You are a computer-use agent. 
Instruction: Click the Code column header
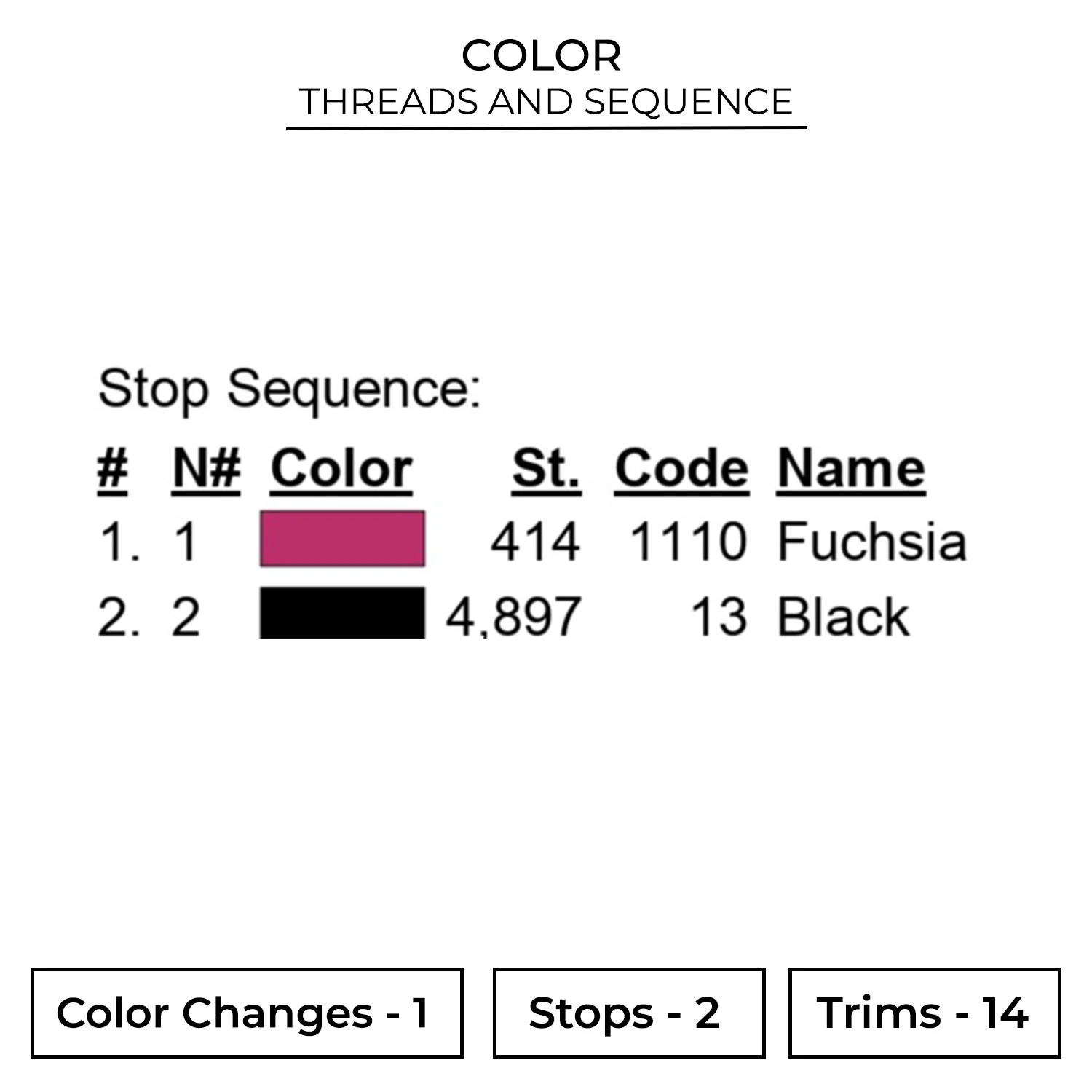coord(681,469)
